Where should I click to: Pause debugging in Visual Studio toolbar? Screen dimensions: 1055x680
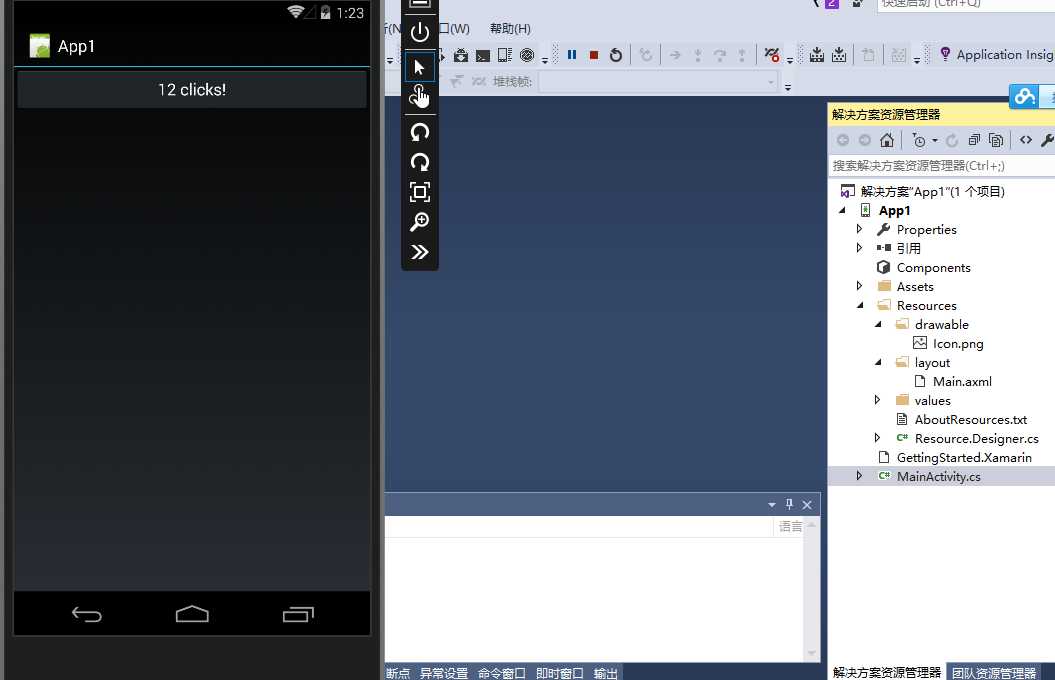tap(572, 54)
